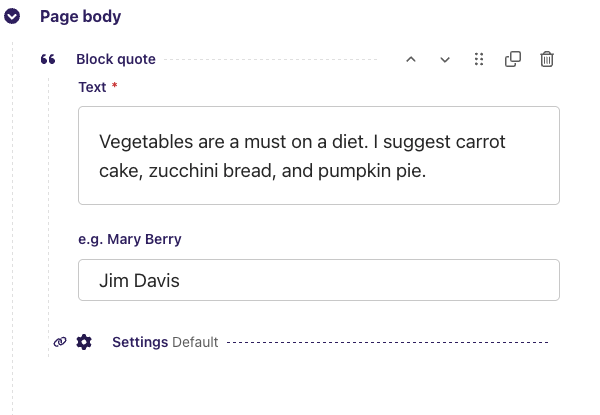
Task: Focus the Jim Davis attribution field
Action: coord(319,280)
